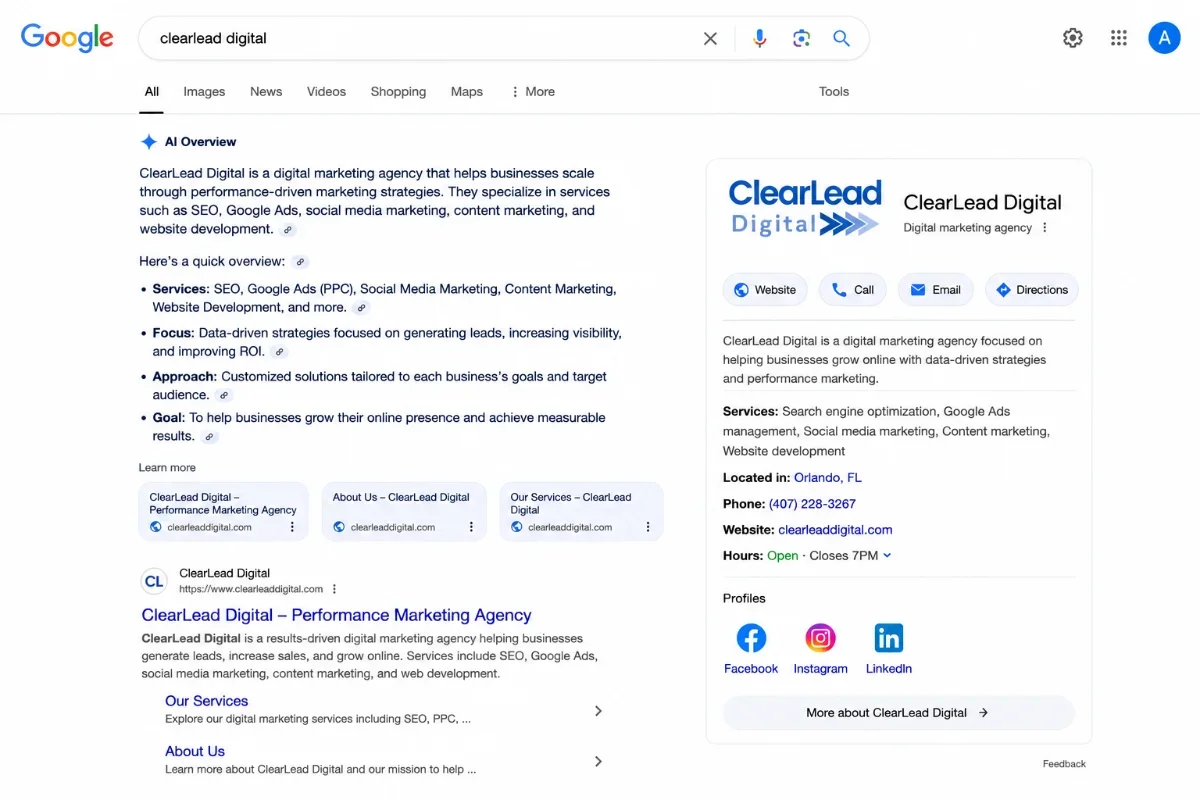Viewport: 1200px width, 800px height.
Task: Open source link icon in the Focus bullet
Action: click(280, 352)
